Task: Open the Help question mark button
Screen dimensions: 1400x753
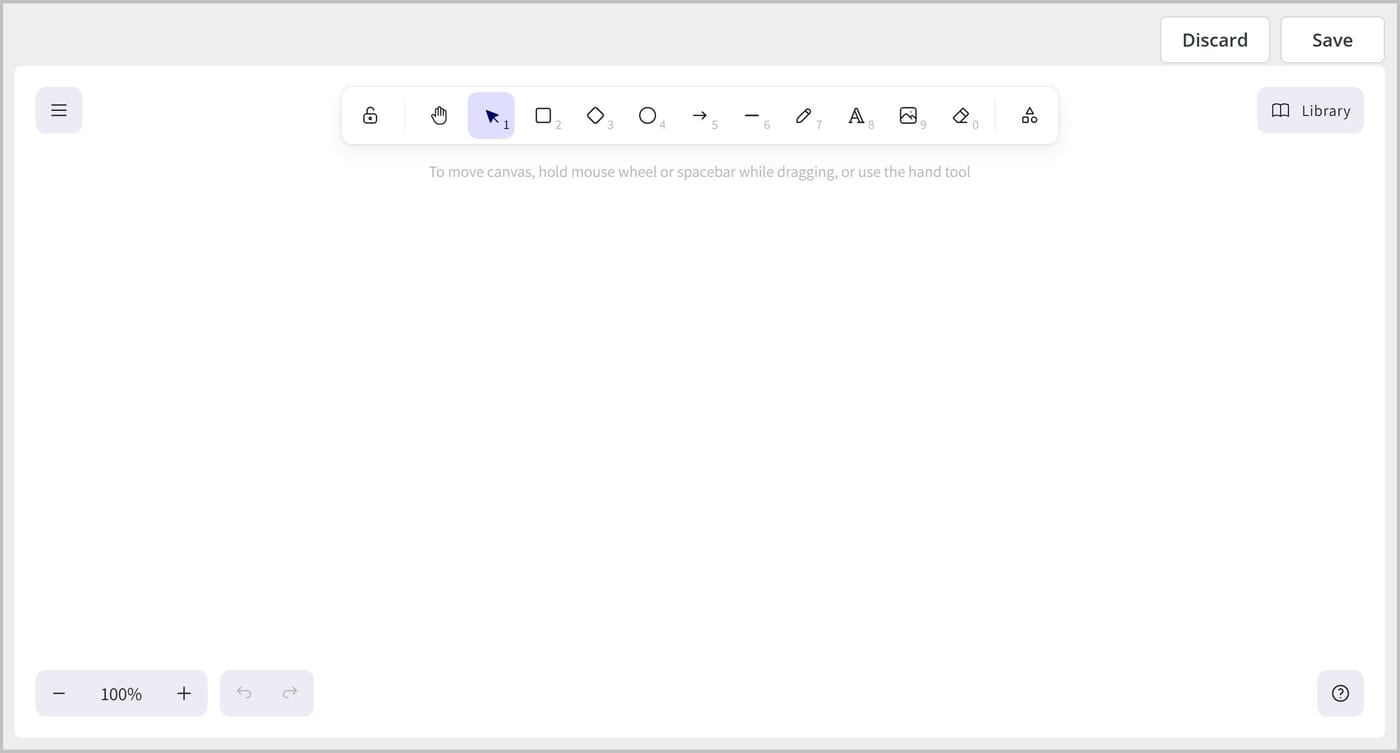Action: 1340,693
